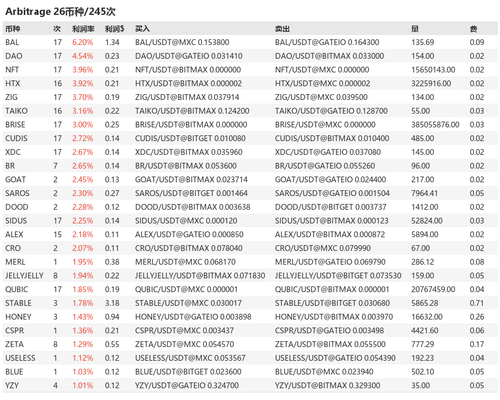Screen dimensions: 500x400
Task: Click the NFT coin name cell
Action: (12, 70)
